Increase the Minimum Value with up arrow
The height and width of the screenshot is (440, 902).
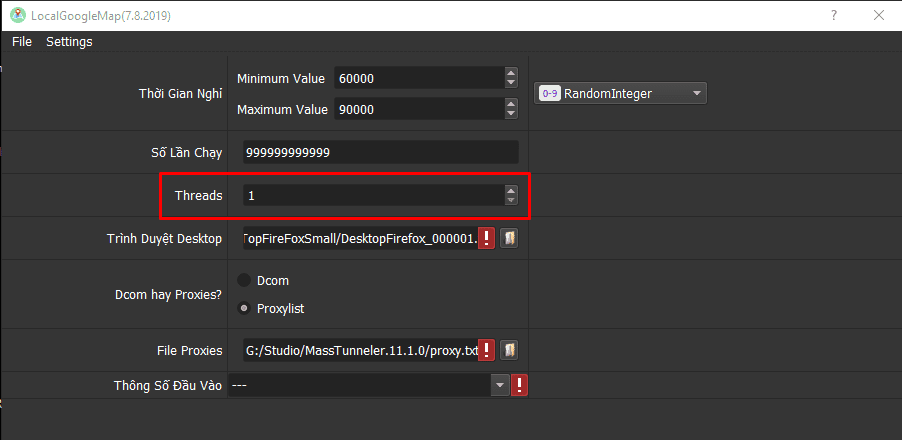511,73
